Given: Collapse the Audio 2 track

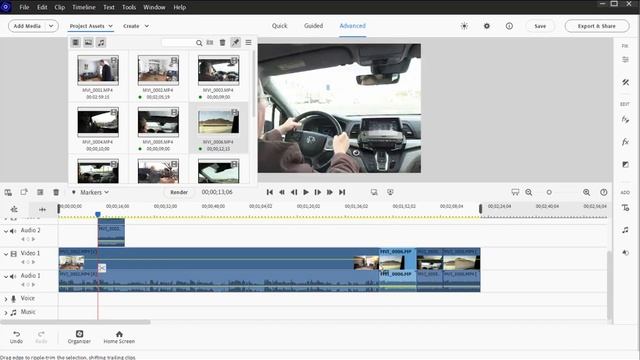Looking at the screenshot, I should coord(6,231).
